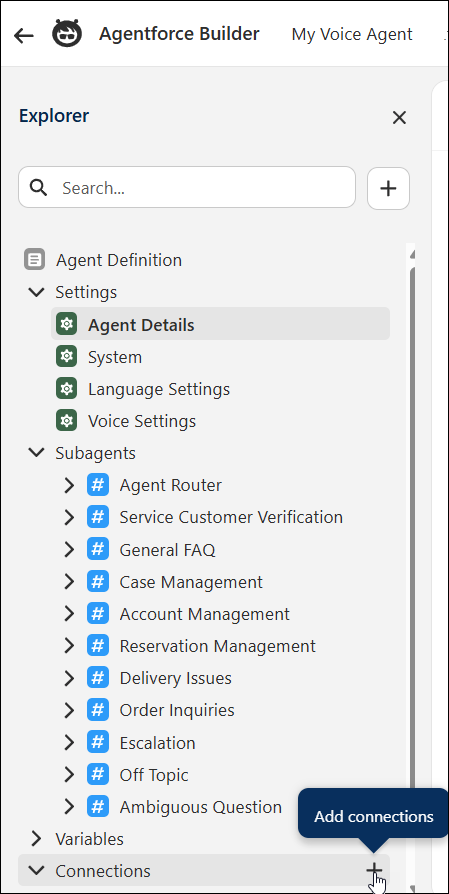Click the gear icon beside Voice Settings
449x894 pixels.
(x=67, y=421)
